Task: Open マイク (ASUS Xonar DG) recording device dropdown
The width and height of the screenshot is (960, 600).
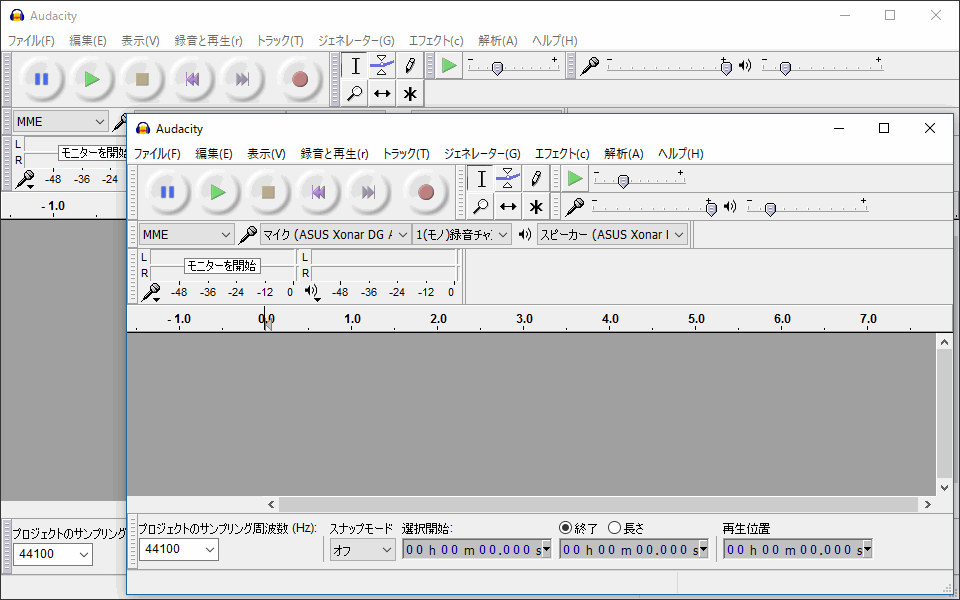Action: 336,234
